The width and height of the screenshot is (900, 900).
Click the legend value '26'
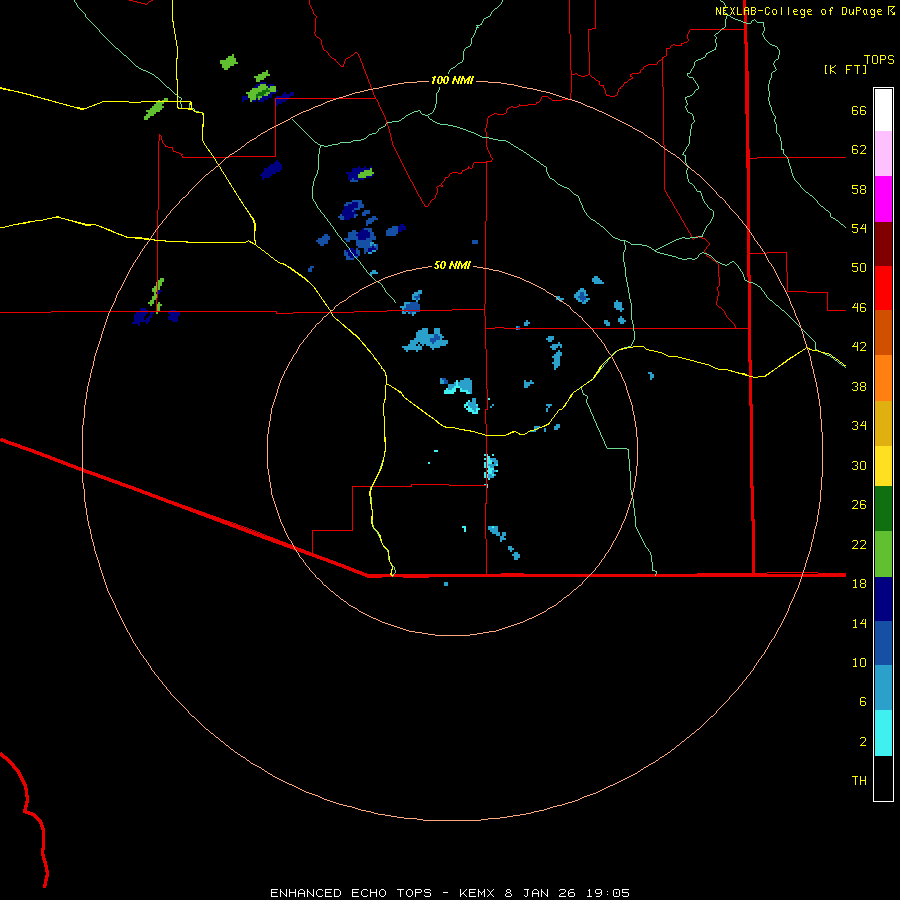(859, 505)
